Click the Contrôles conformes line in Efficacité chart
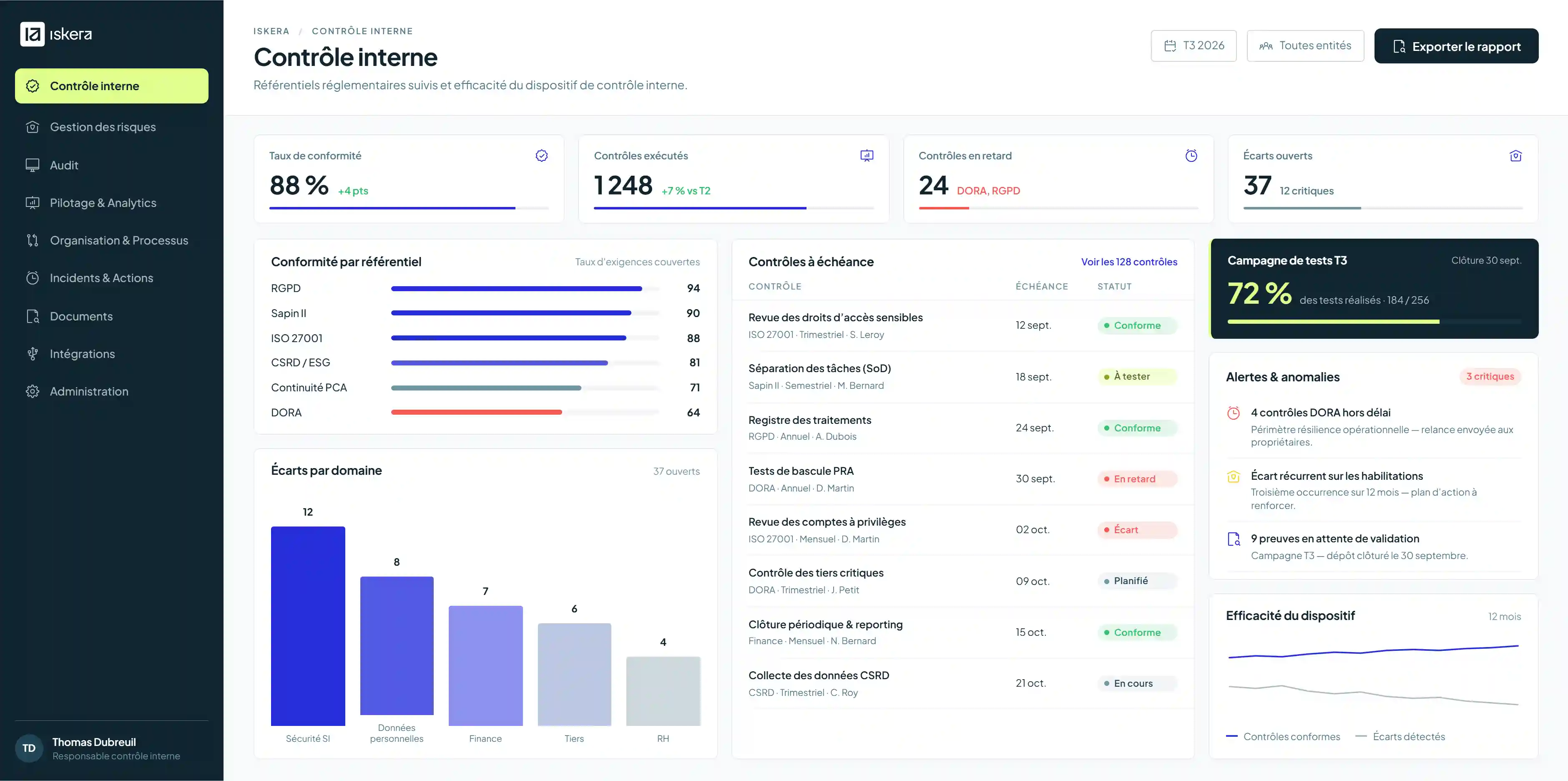The height and width of the screenshot is (781, 1568). click(1373, 652)
